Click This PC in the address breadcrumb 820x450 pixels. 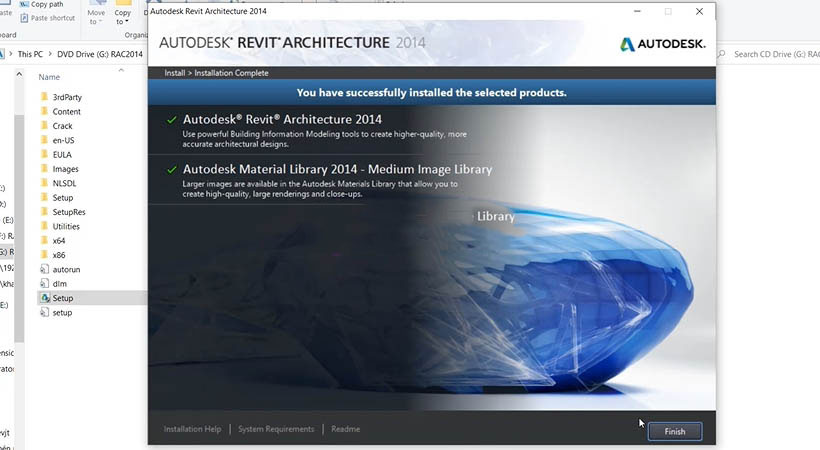(x=30, y=54)
